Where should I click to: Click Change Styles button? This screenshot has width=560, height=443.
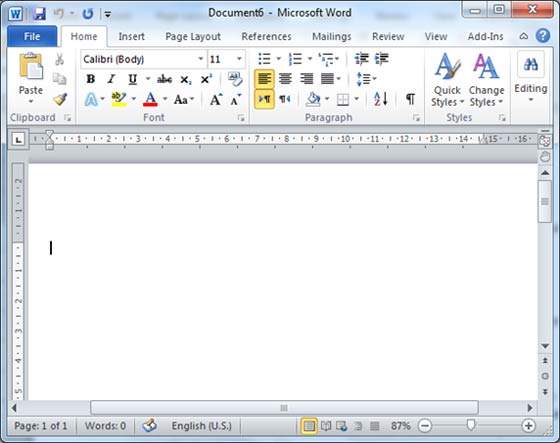pos(486,80)
